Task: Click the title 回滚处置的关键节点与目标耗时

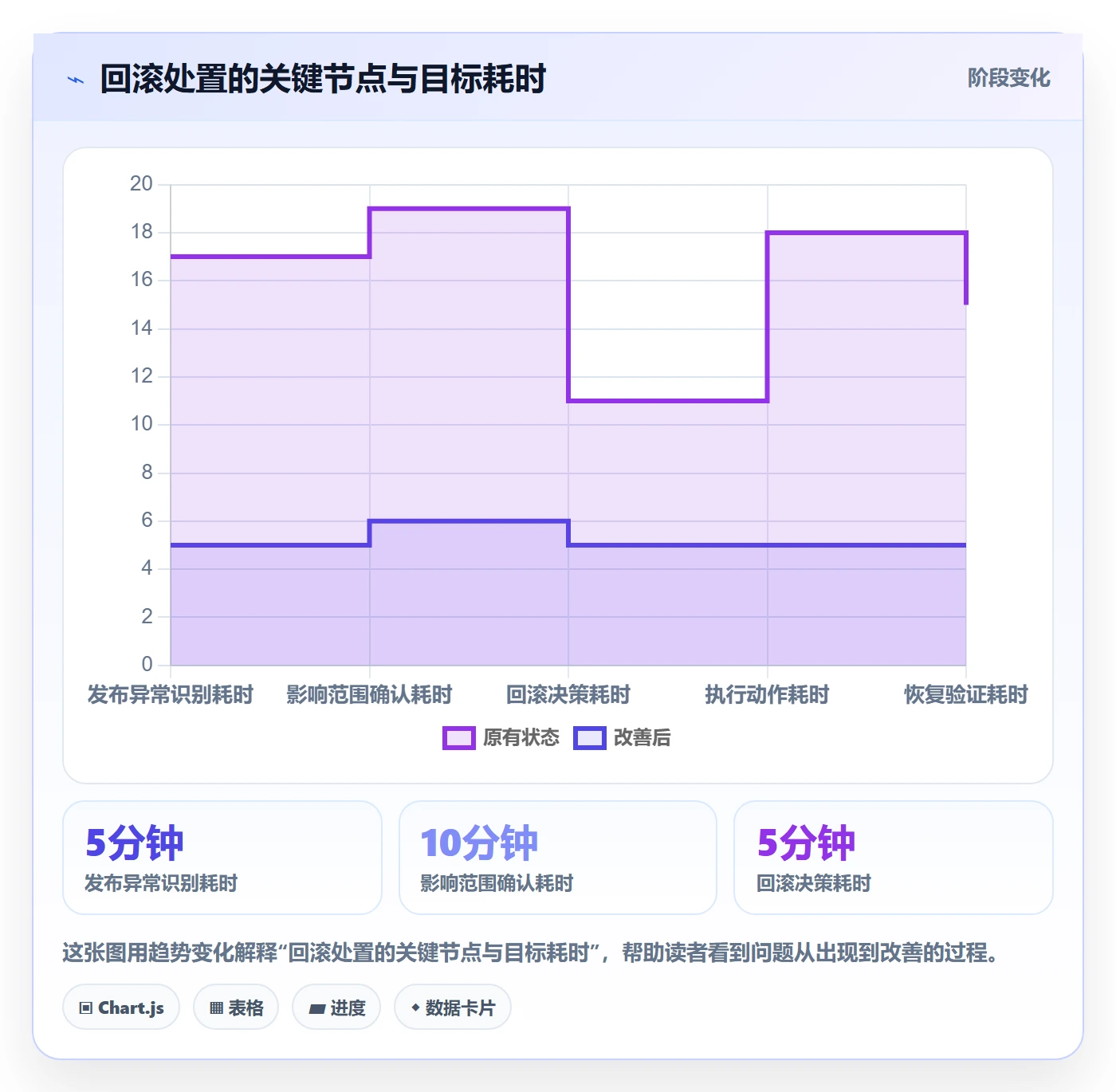Action: pos(323,80)
